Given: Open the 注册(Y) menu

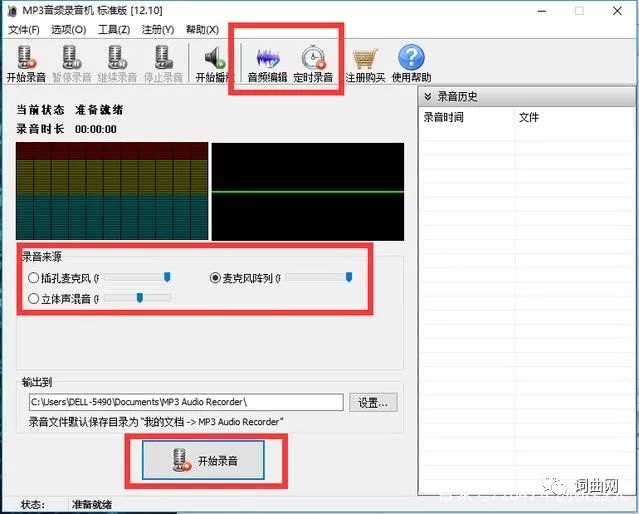Looking at the screenshot, I should pyautogui.click(x=158, y=30).
